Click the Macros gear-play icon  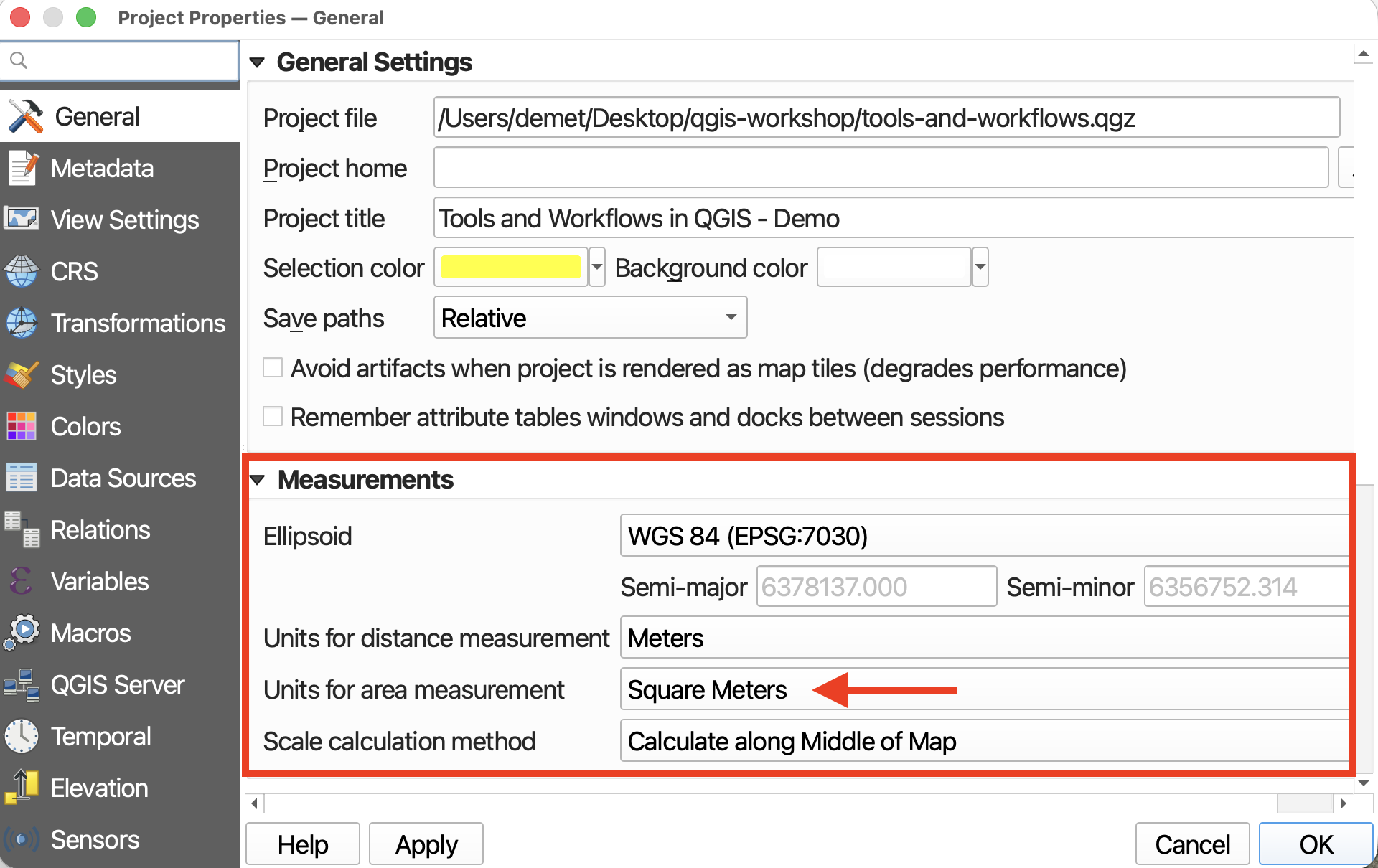(22, 633)
